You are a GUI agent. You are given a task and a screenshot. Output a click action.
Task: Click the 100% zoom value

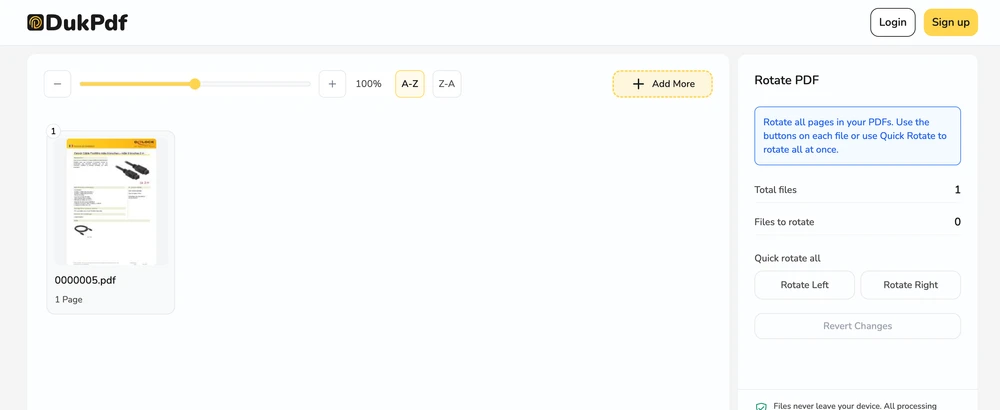[x=369, y=84]
